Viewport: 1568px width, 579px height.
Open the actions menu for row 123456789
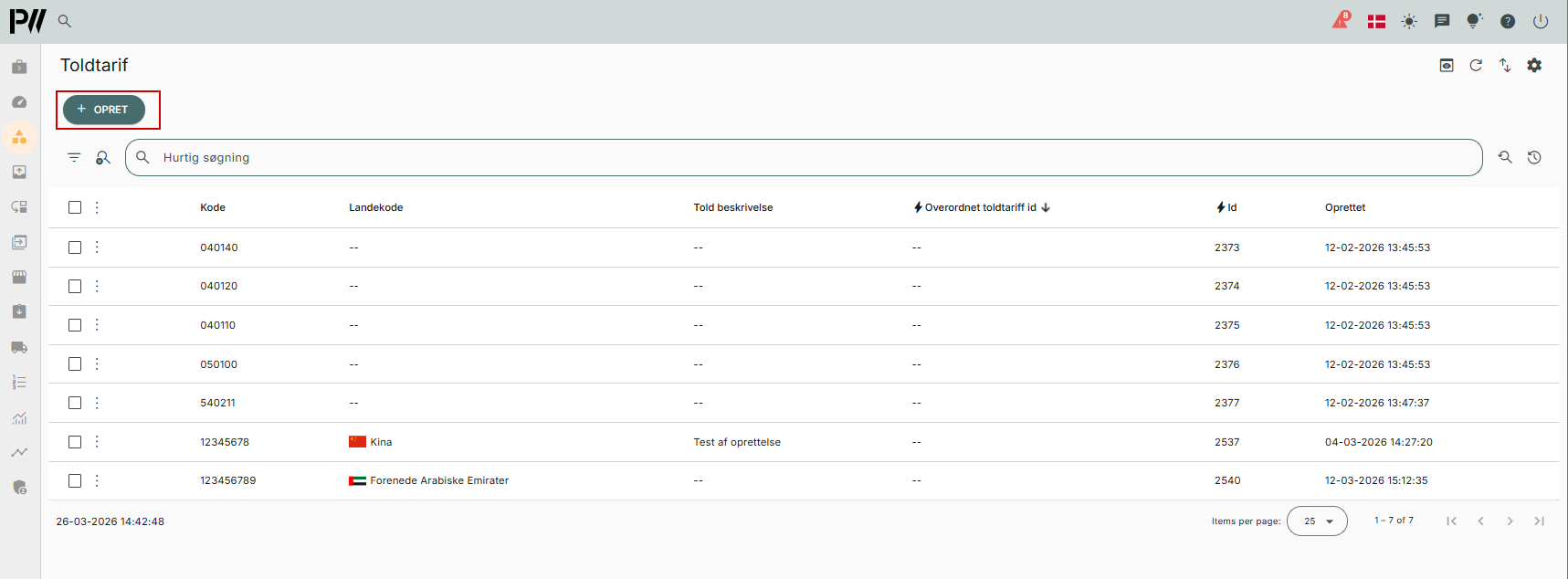(x=97, y=480)
